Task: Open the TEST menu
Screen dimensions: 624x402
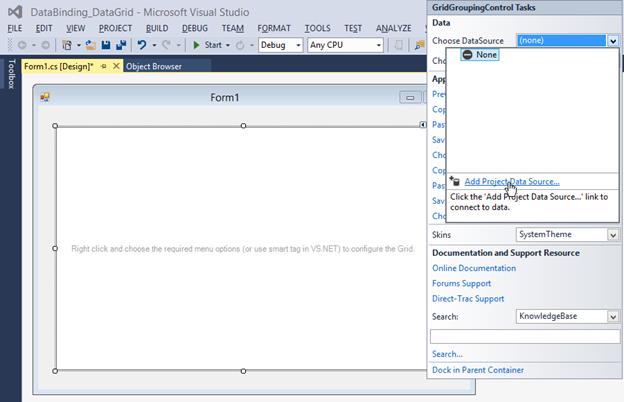Action: 353,28
